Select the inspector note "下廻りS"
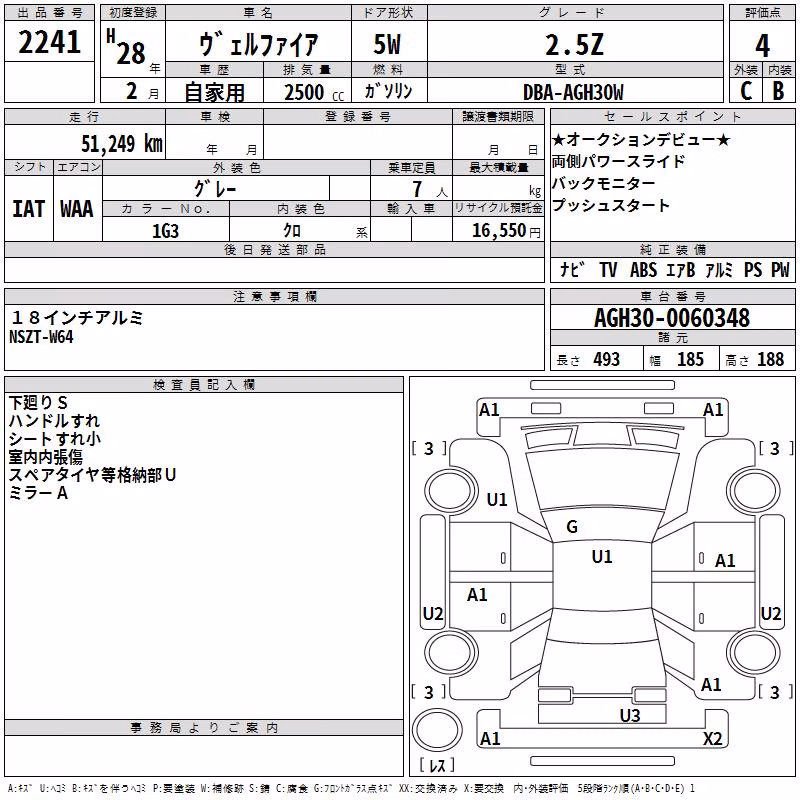 coord(38,403)
